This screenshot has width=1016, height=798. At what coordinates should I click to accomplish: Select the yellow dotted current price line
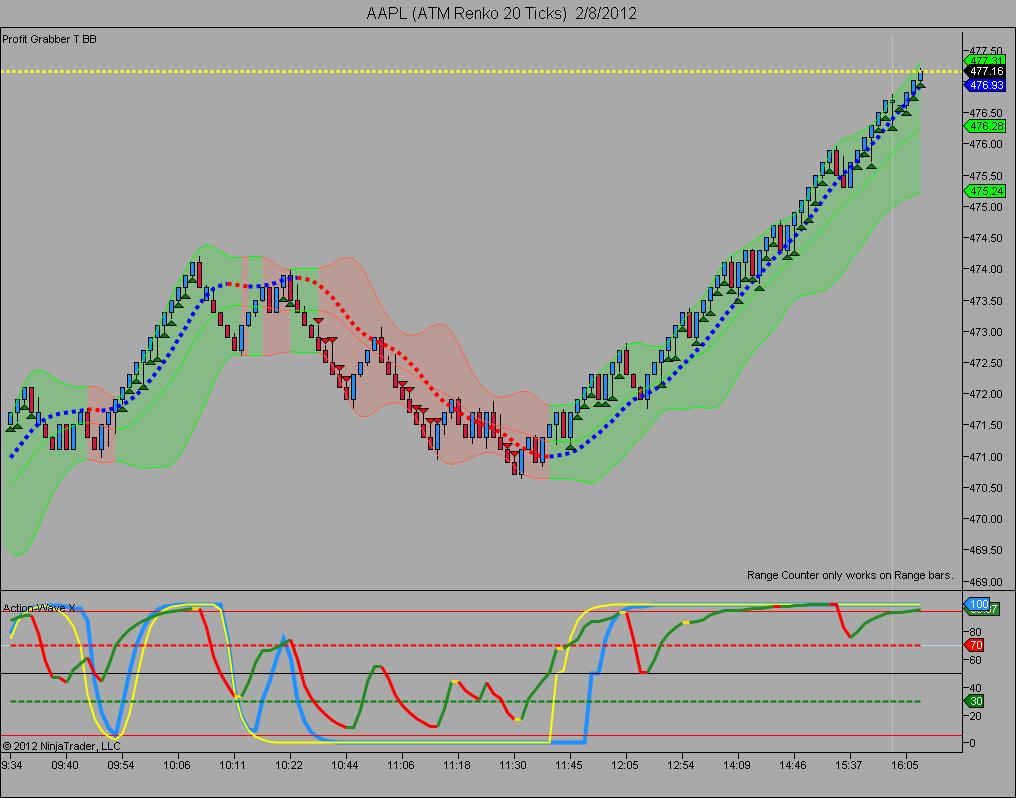481,71
